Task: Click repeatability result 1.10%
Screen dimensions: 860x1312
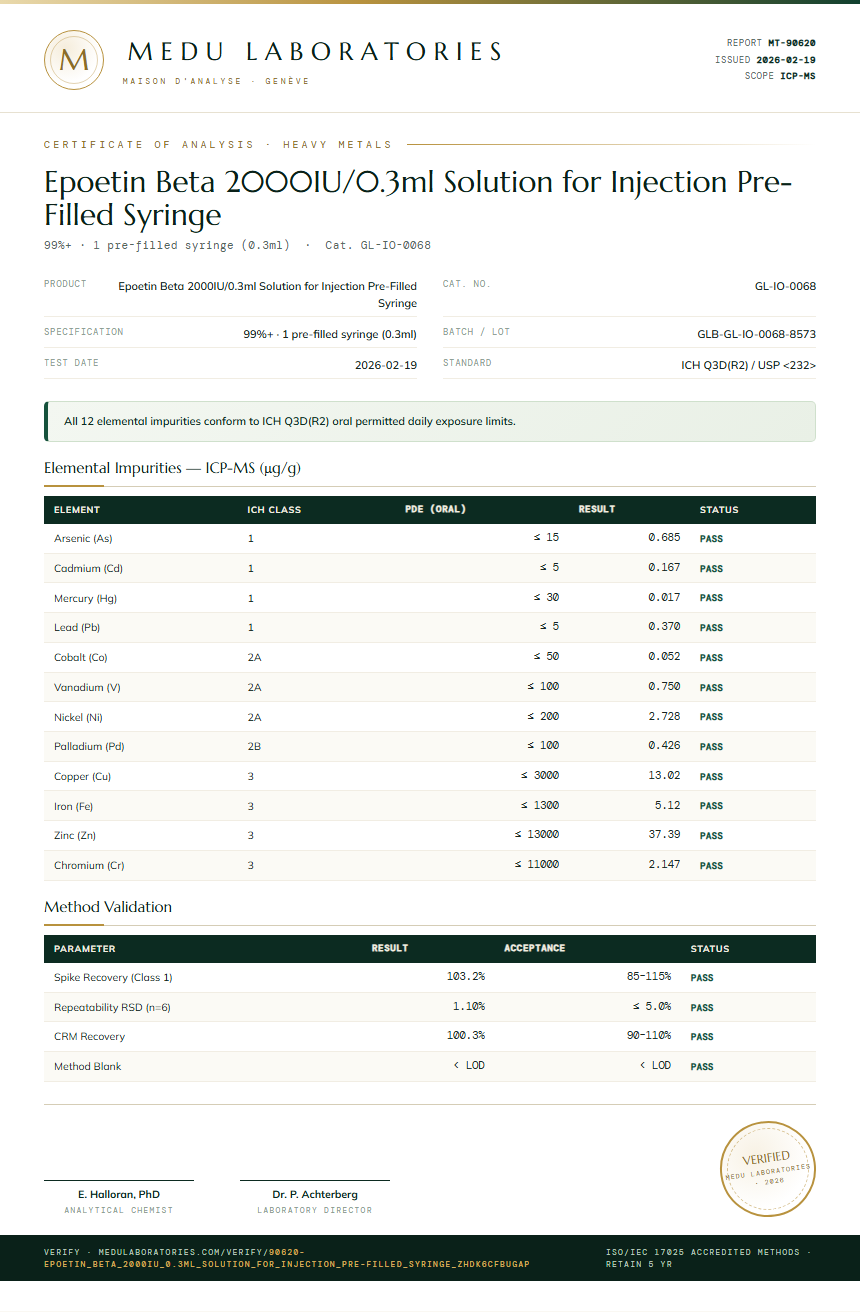Action: pyautogui.click(x=469, y=1006)
